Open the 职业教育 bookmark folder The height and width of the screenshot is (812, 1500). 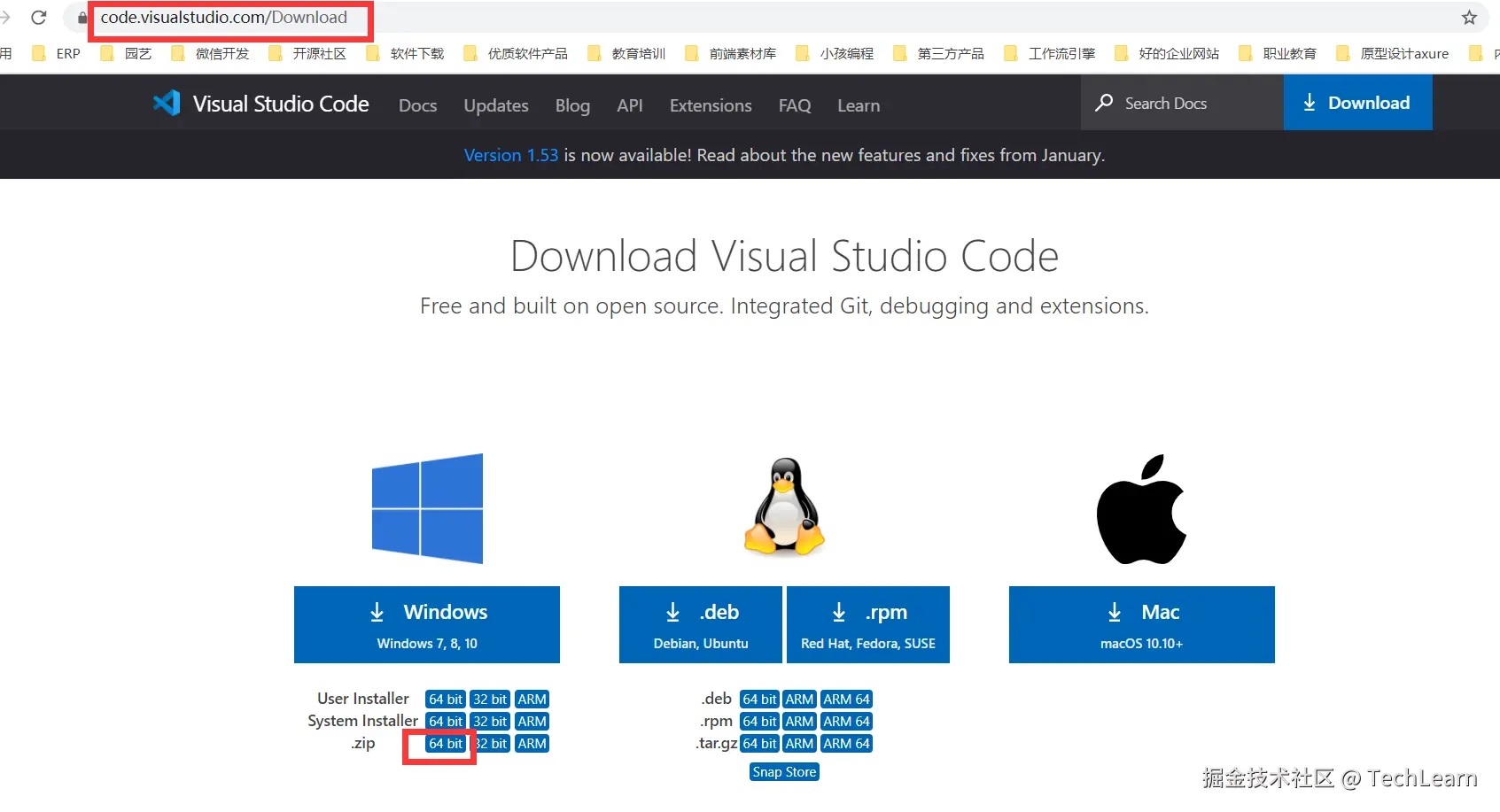pos(1278,54)
